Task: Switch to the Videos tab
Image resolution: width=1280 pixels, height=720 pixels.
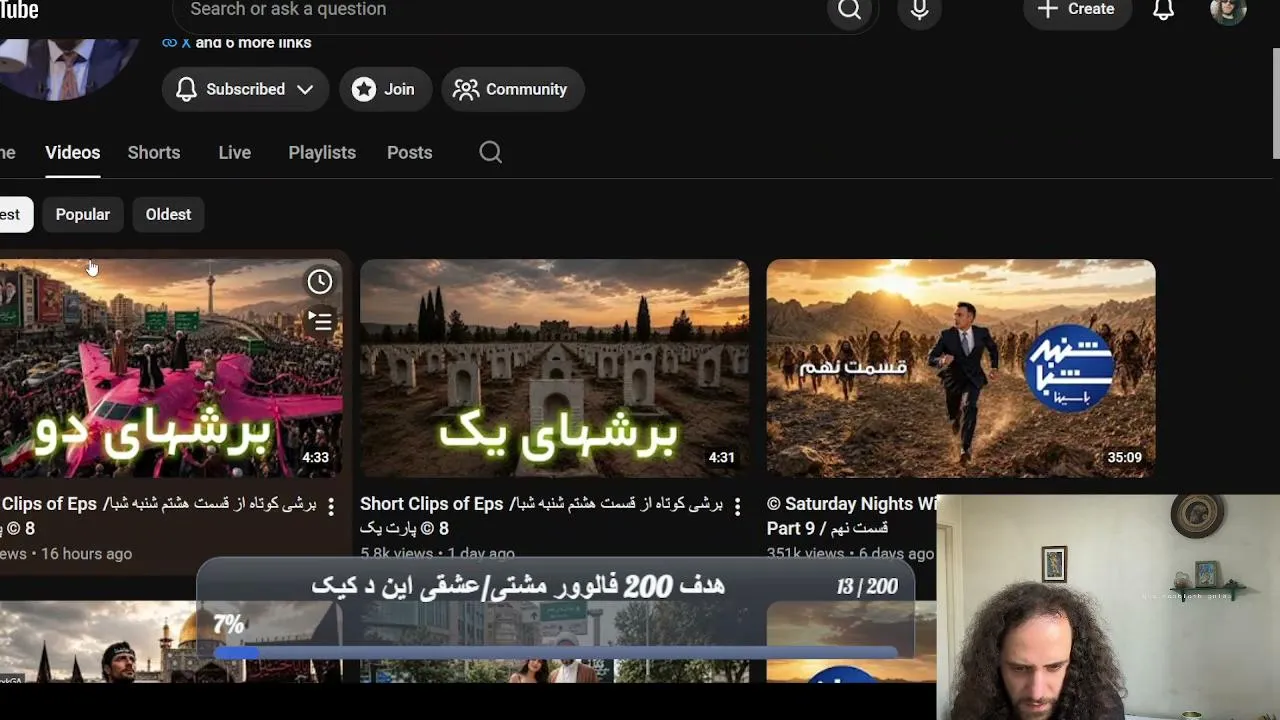Action: coord(72,152)
